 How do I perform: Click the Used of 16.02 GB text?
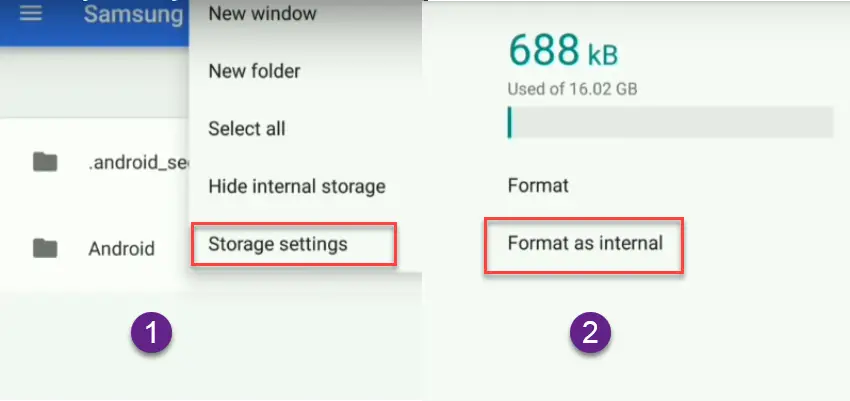(572, 88)
